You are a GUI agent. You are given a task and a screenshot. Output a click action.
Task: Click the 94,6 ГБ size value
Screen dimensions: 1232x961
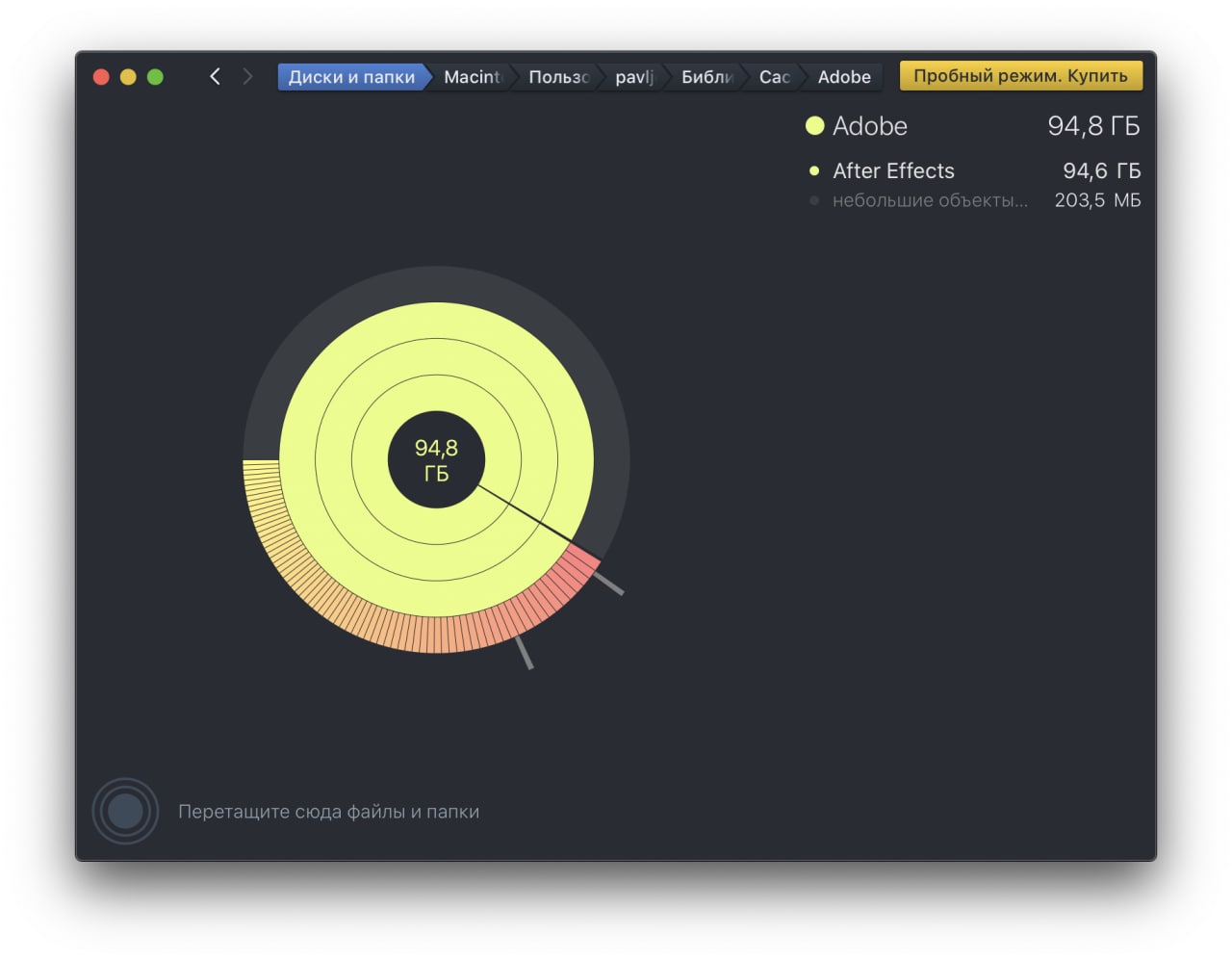click(x=1101, y=171)
